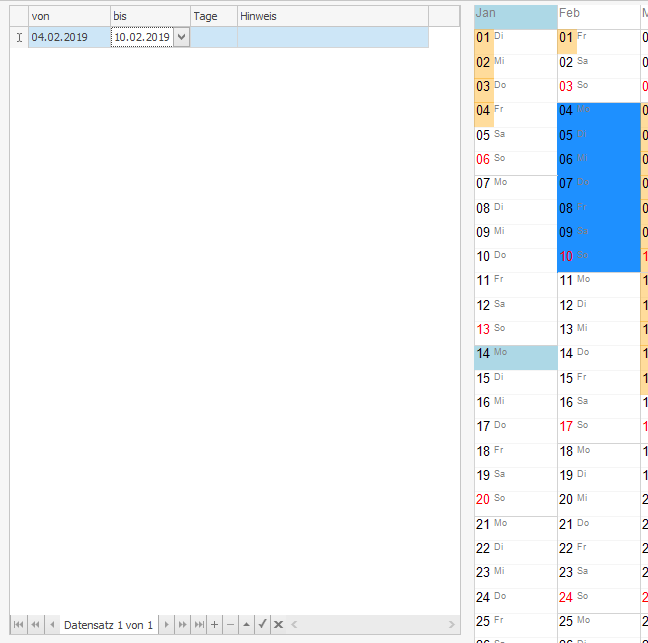Screen dimensions: 648x643
Task: Go to next record arrow
Action: pyautogui.click(x=167, y=625)
